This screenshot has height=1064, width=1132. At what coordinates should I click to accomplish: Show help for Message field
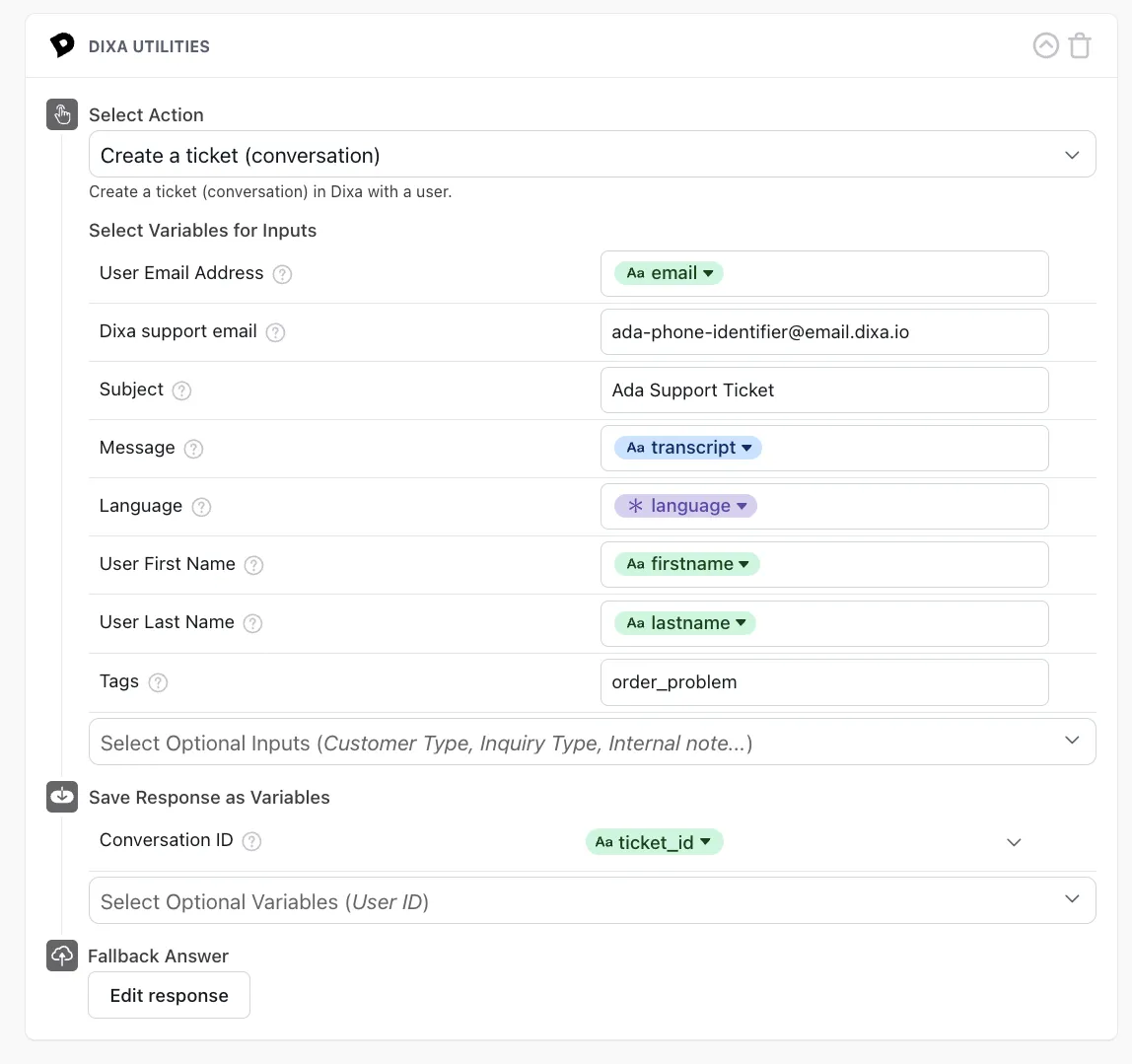click(x=193, y=449)
